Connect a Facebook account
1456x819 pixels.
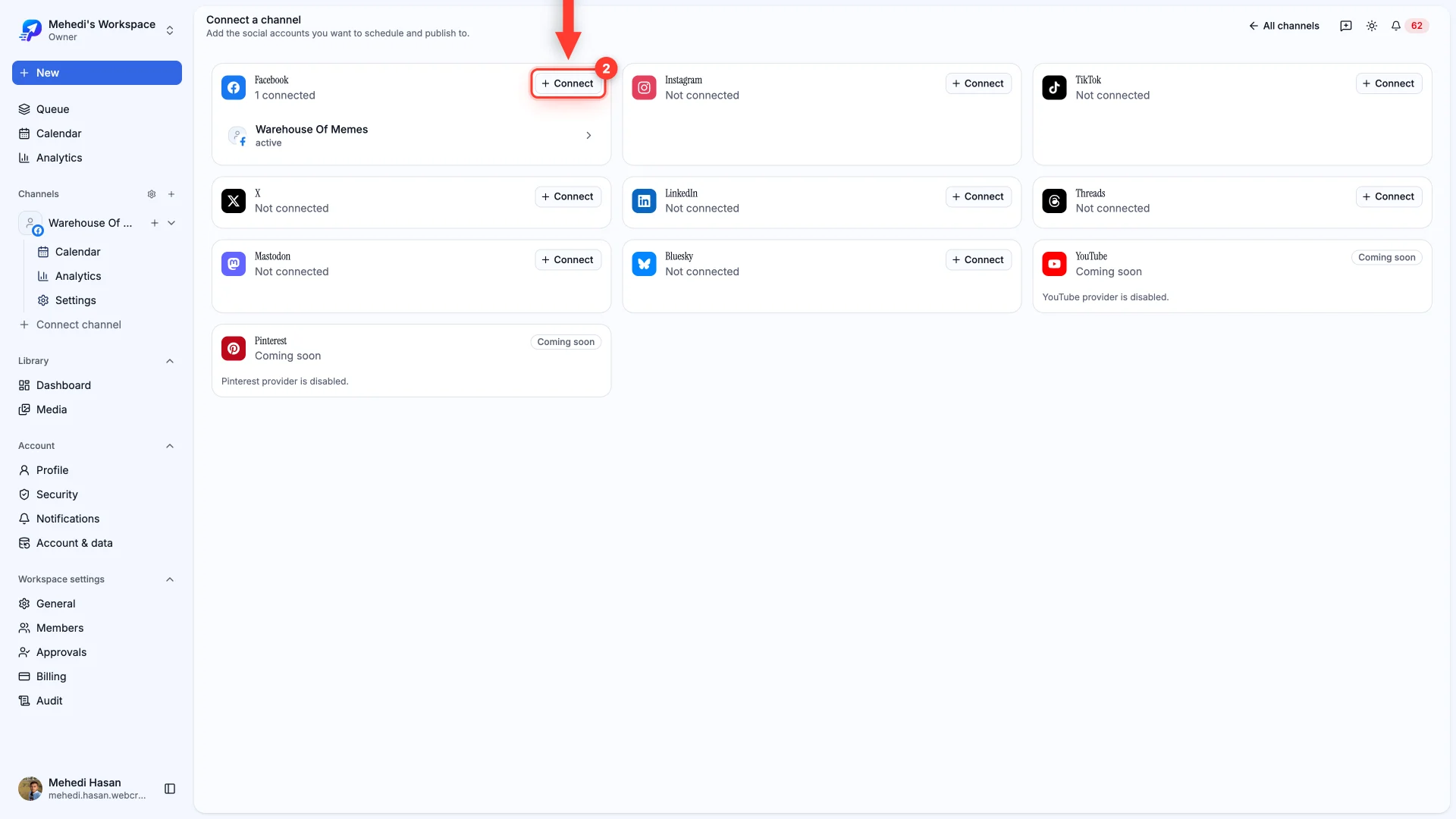[568, 83]
